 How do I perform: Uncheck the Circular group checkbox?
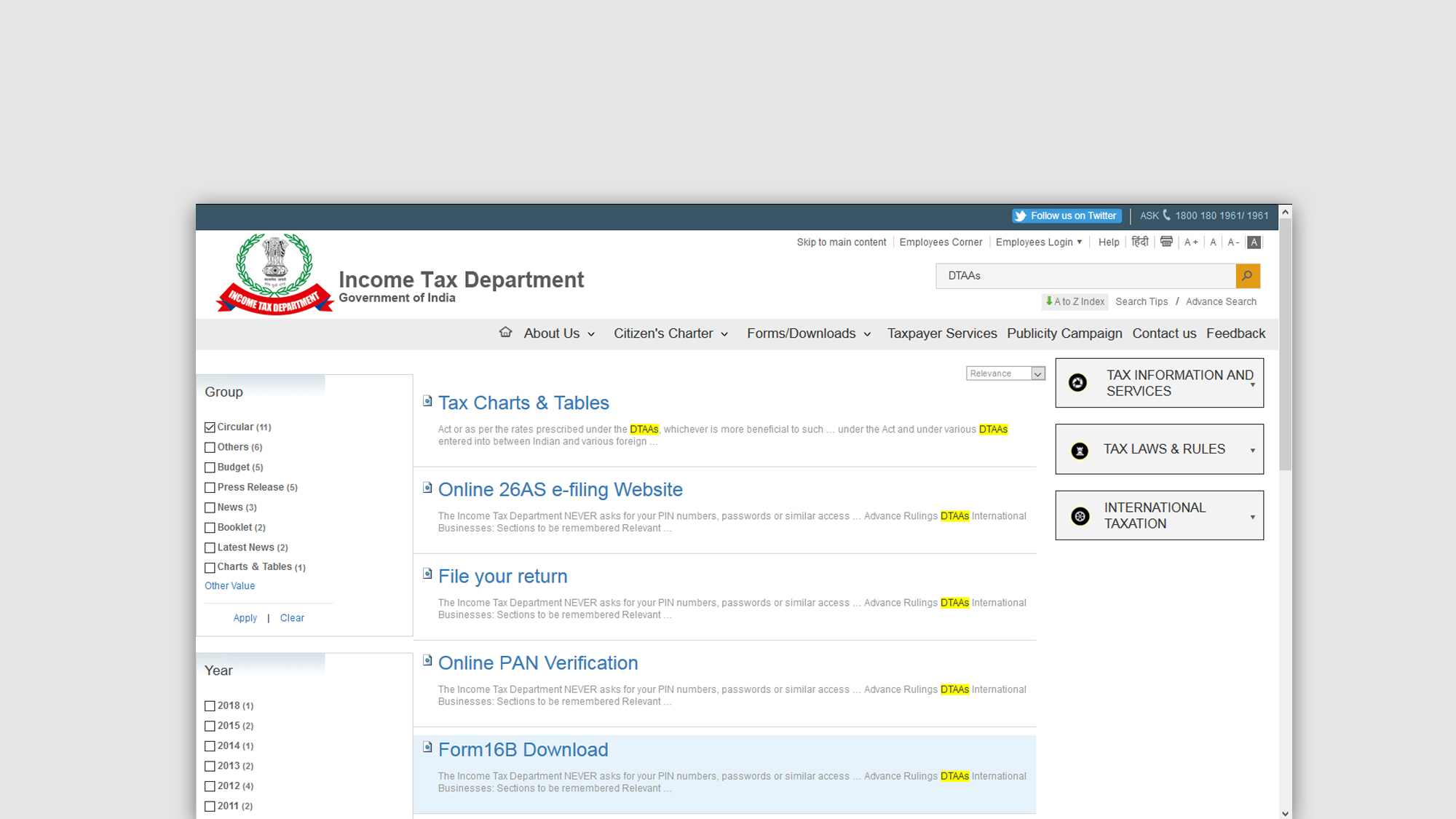pyautogui.click(x=210, y=427)
